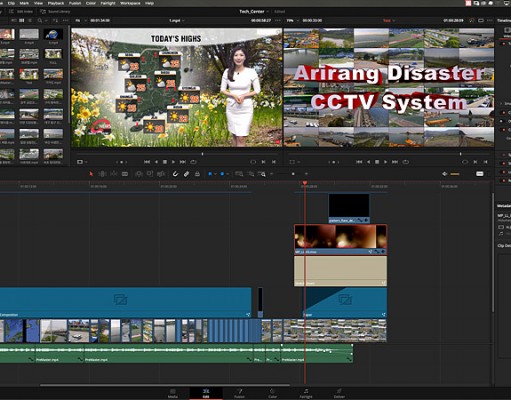Screen dimensions: 511x400
Task: Click Mark In icon under timeline viewer
Action: coord(475,162)
